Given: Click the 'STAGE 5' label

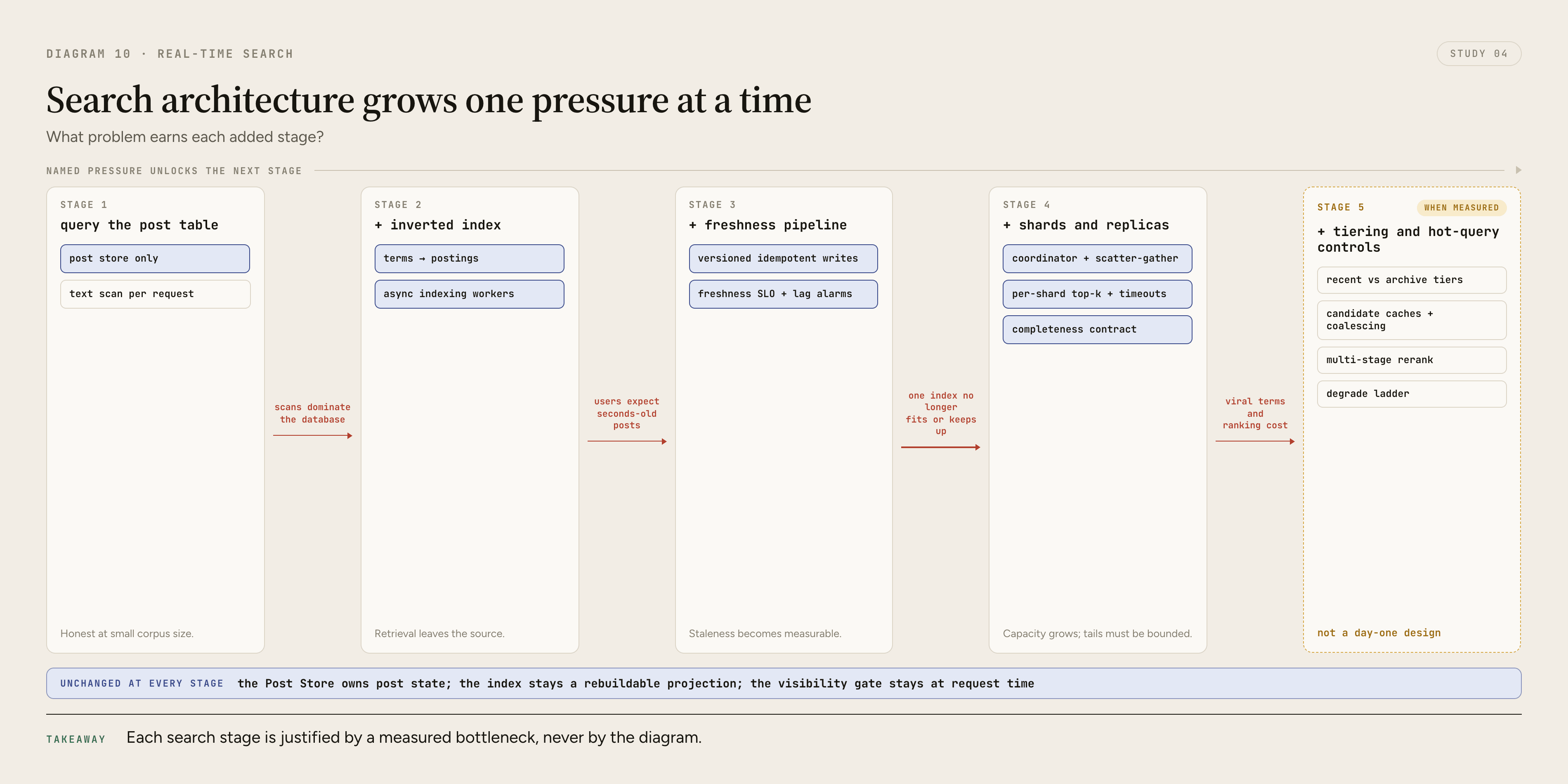Looking at the screenshot, I should point(1340,208).
